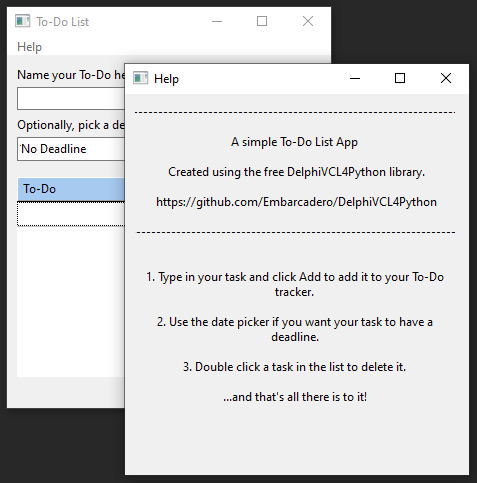
Task: Maximize the To-Do List window
Action: 262,22
